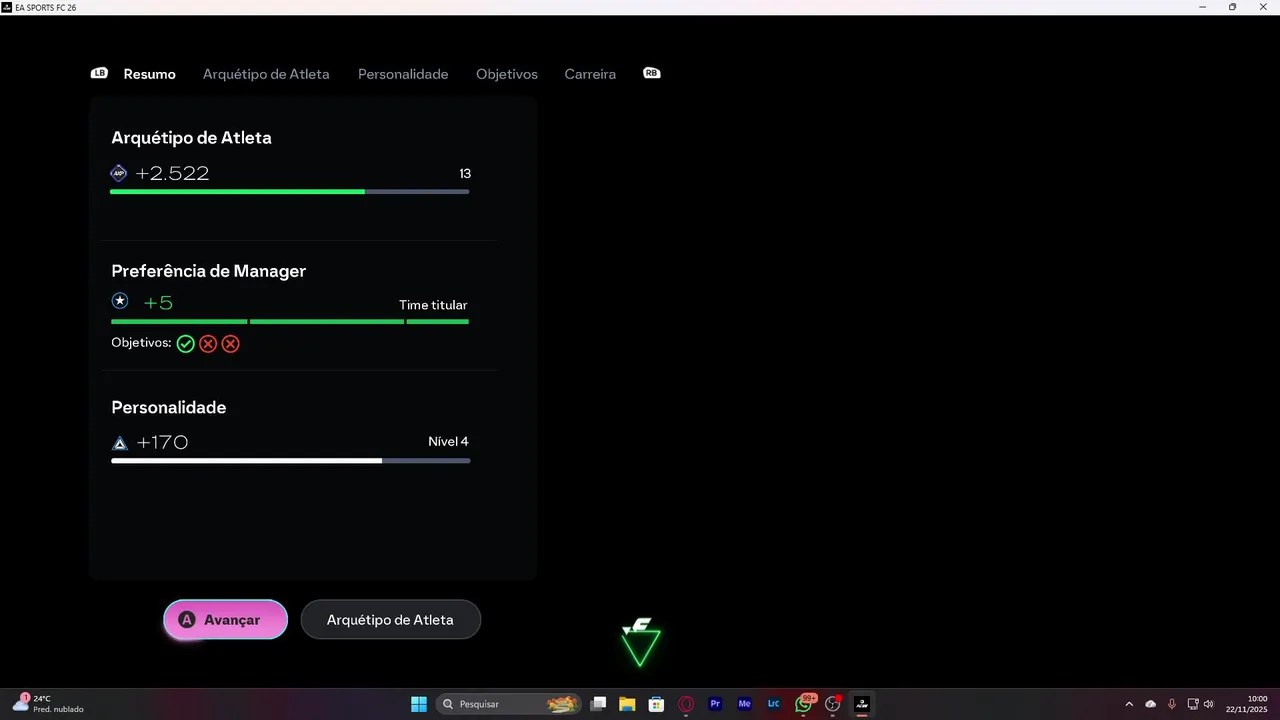1280x720 pixels.
Task: Open the clock and date panel
Action: 1248,704
